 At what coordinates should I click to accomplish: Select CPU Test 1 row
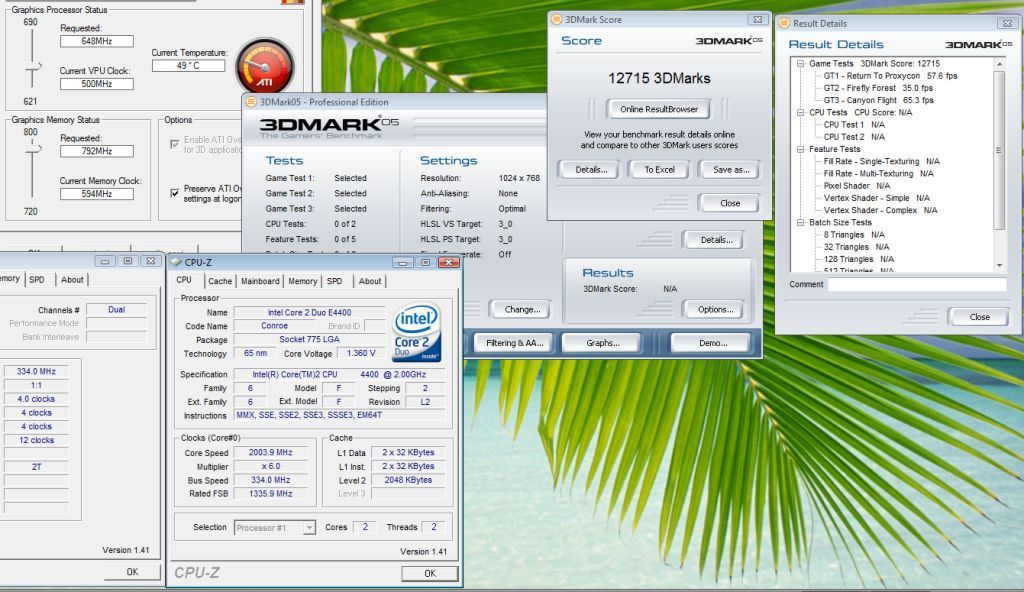pyautogui.click(x=854, y=125)
